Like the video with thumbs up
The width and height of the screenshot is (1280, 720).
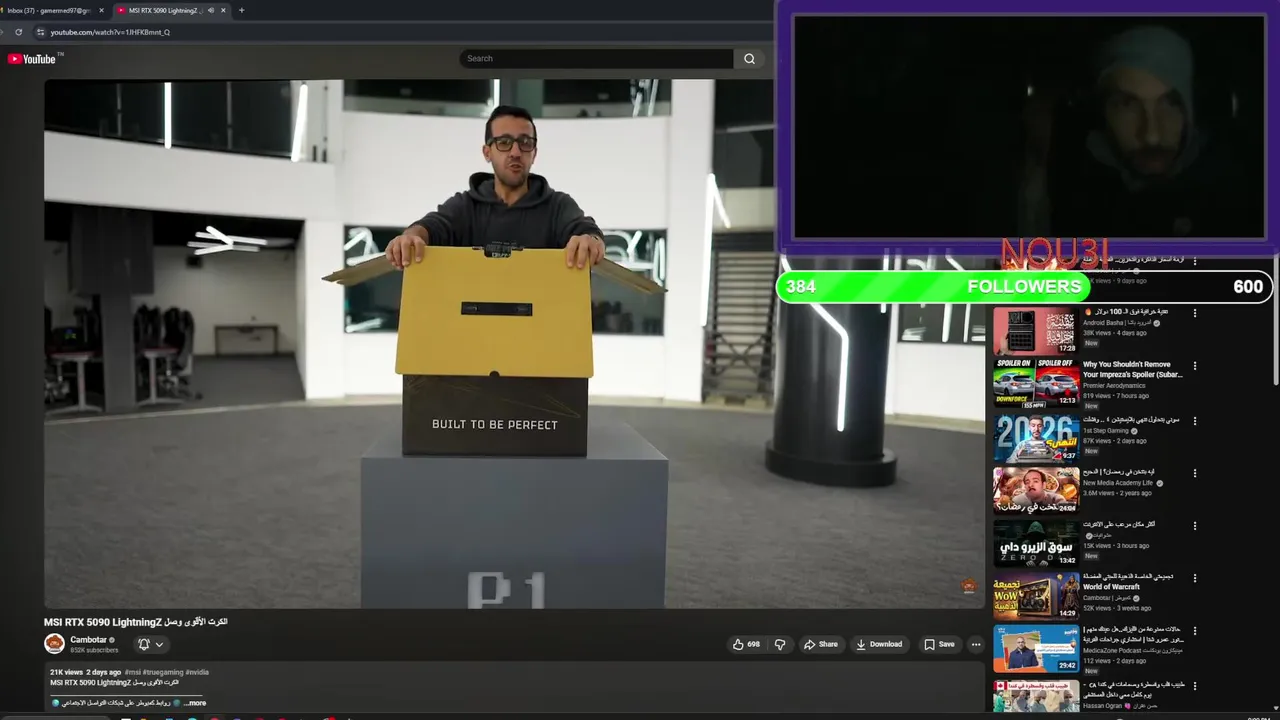coord(746,644)
